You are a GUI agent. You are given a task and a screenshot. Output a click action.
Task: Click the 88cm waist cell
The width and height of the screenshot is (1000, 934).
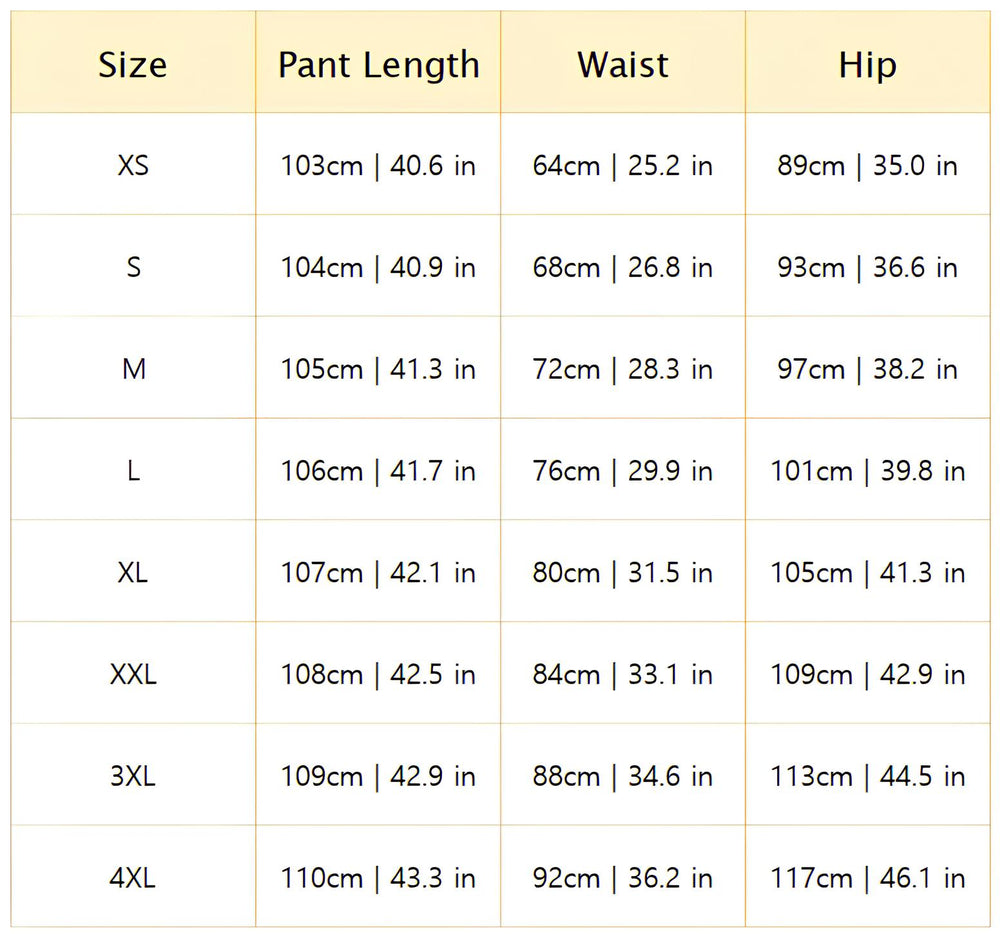(623, 776)
